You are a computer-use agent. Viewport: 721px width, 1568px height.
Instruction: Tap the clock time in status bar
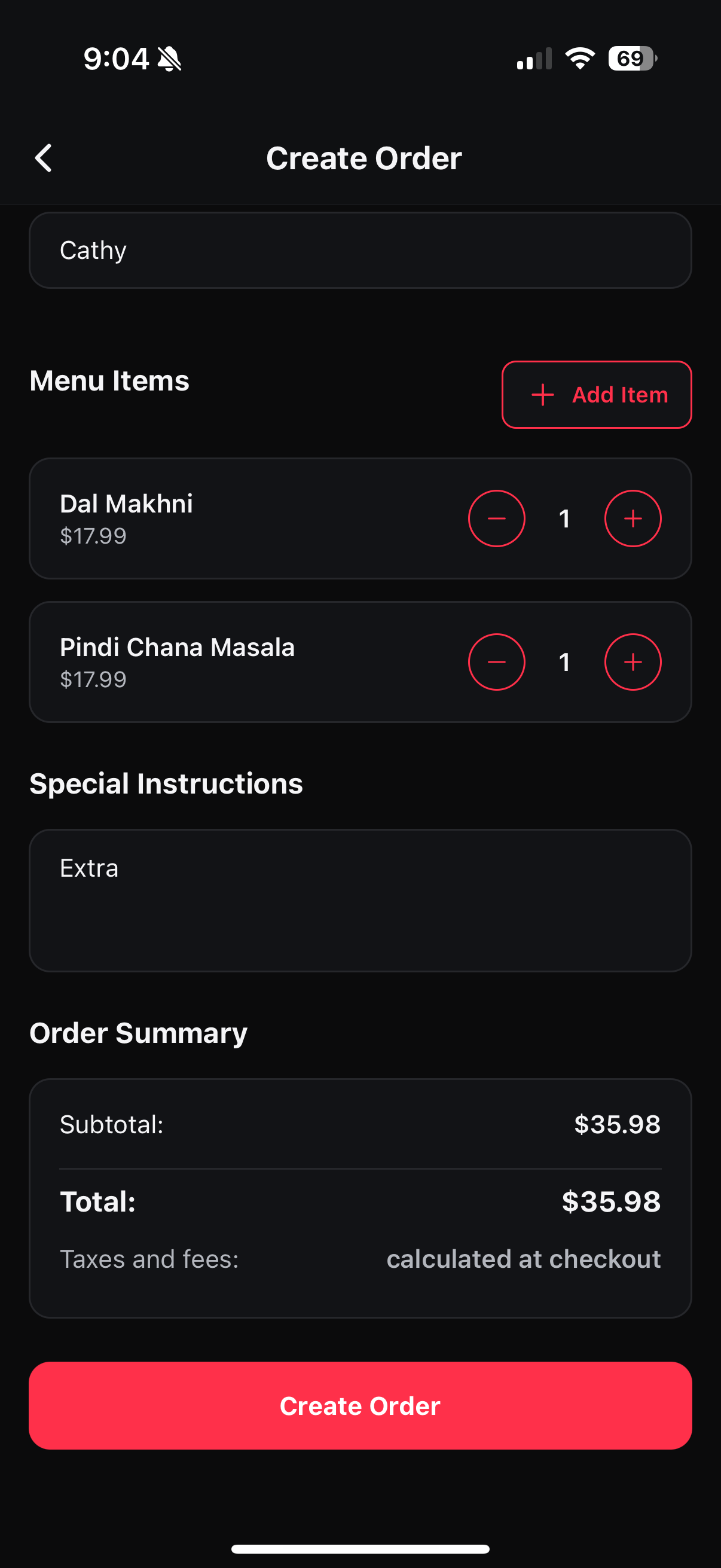[x=116, y=59]
